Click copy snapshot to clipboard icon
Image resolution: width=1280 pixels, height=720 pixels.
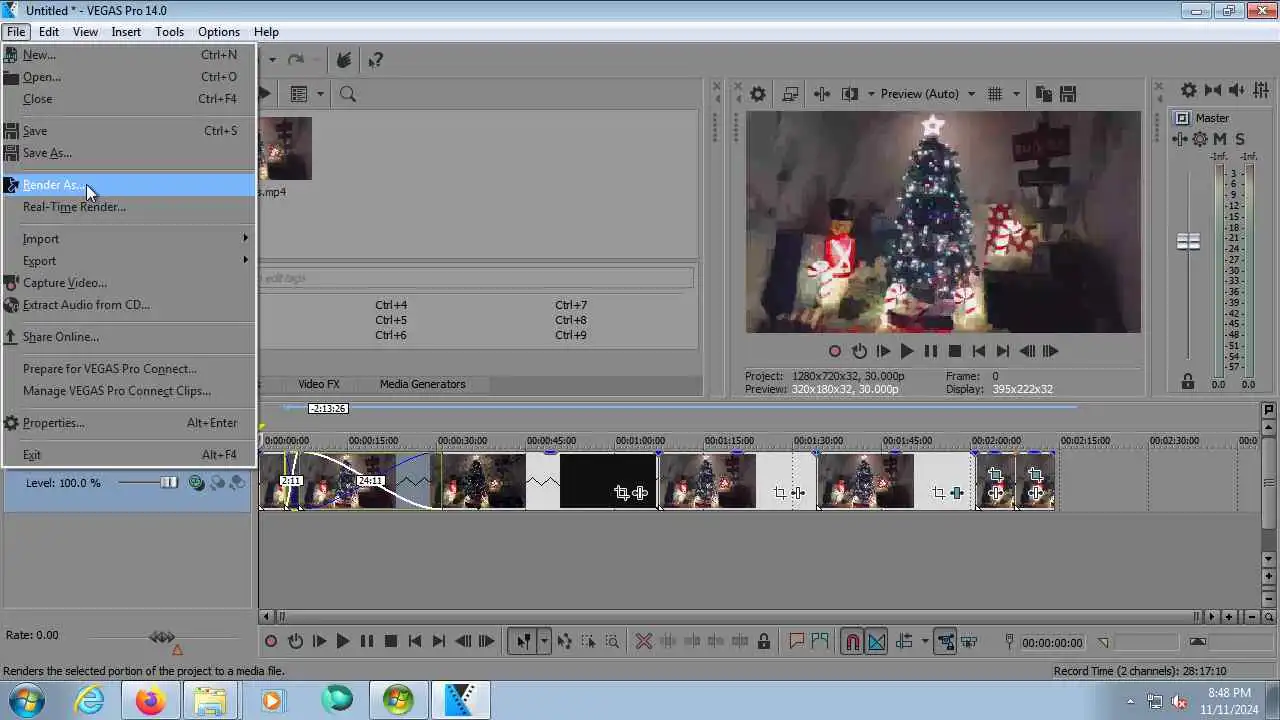1044,94
